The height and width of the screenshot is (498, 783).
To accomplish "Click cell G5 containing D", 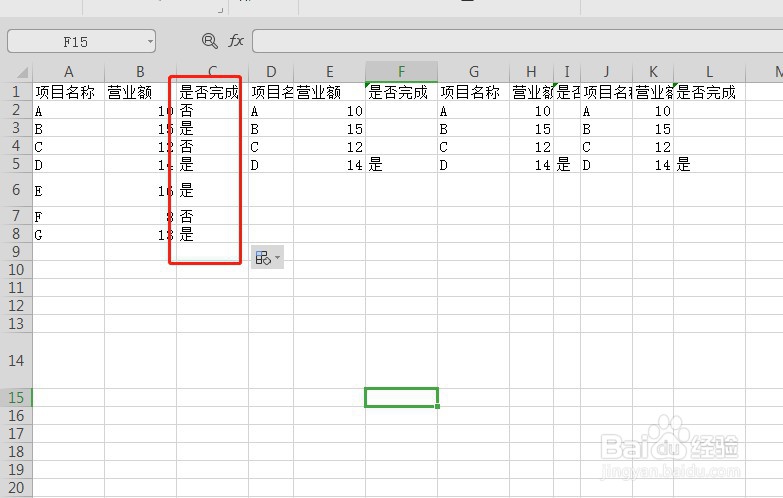I will click(x=473, y=164).
